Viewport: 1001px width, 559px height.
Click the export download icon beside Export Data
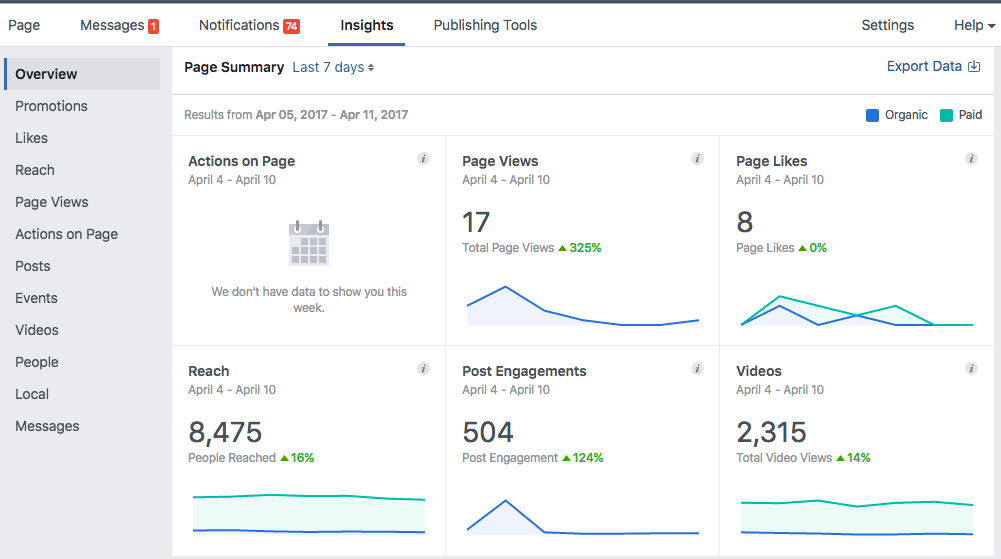tap(974, 66)
